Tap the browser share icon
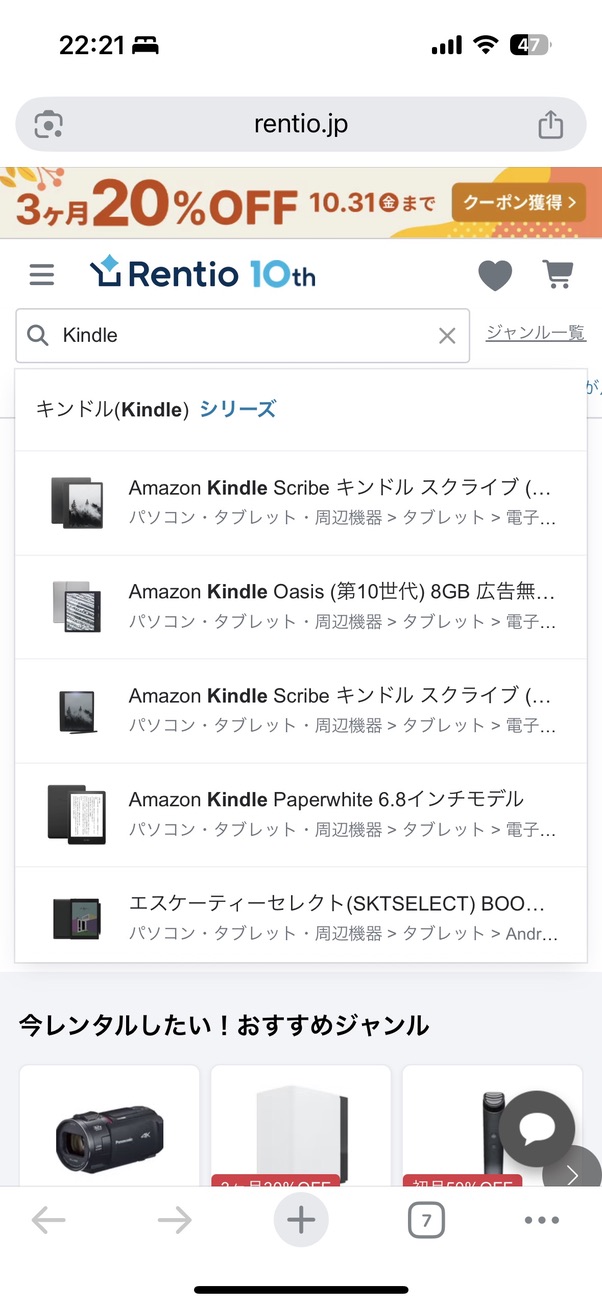 (x=550, y=125)
